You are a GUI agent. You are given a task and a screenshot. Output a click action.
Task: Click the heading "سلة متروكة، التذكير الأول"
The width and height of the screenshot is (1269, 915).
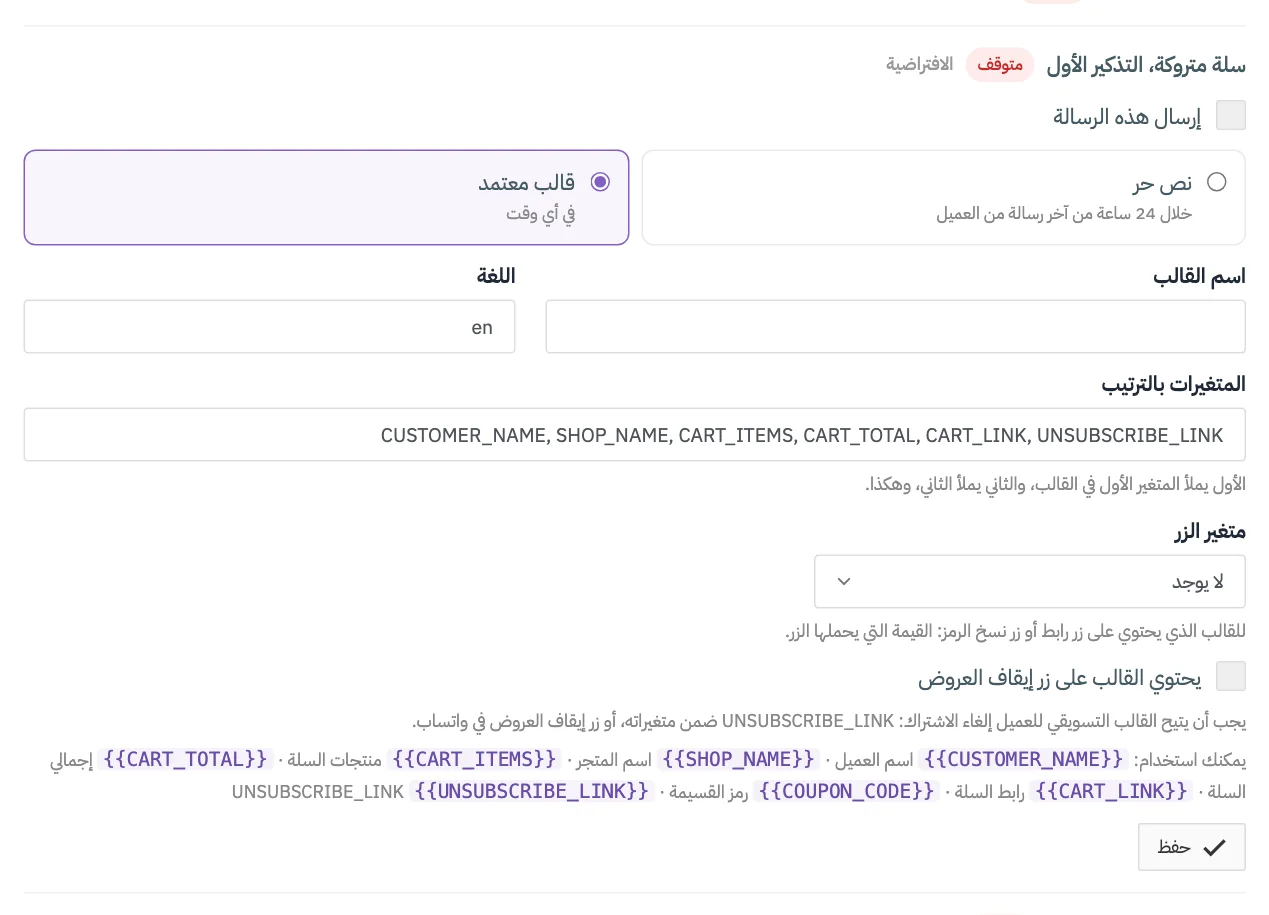click(x=1146, y=65)
